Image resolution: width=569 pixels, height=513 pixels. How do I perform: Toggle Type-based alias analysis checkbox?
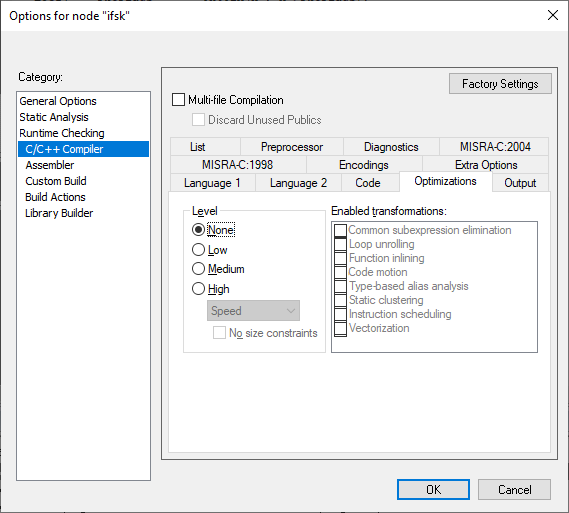(340, 286)
